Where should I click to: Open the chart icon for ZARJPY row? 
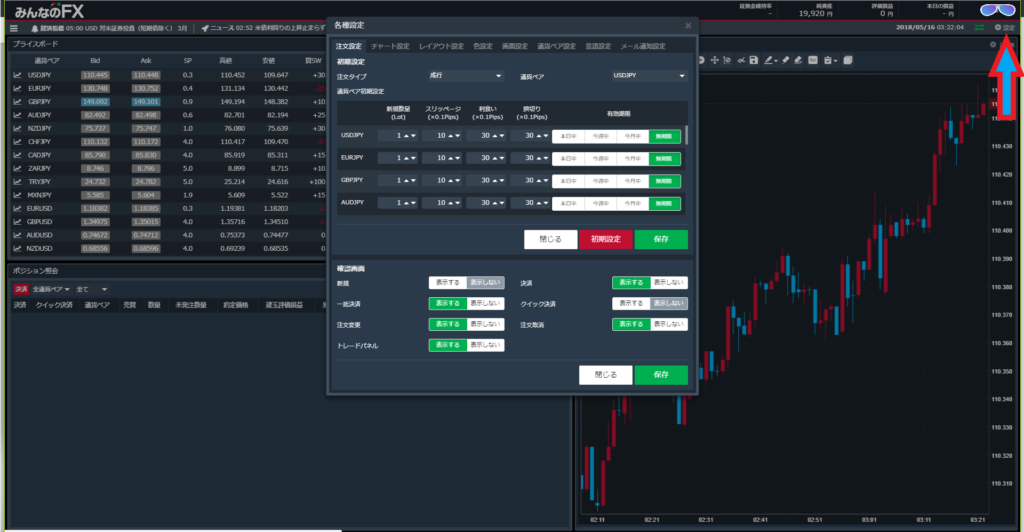tap(18, 168)
